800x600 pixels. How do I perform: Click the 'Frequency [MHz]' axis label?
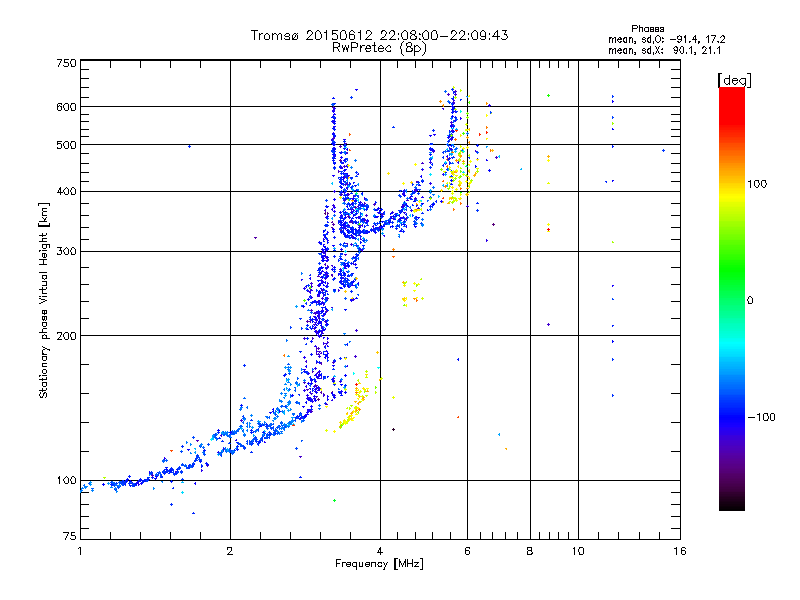pos(379,564)
